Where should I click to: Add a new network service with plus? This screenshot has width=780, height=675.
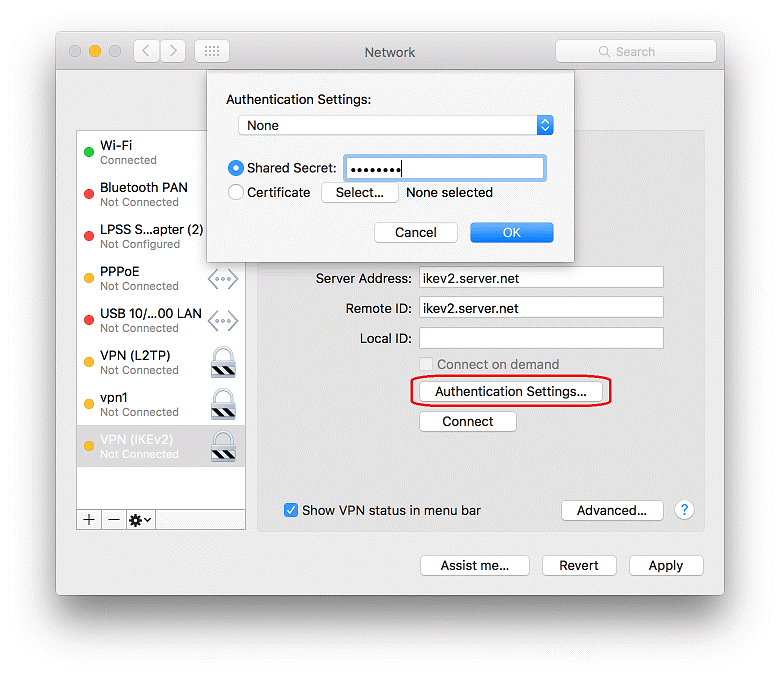[x=89, y=520]
